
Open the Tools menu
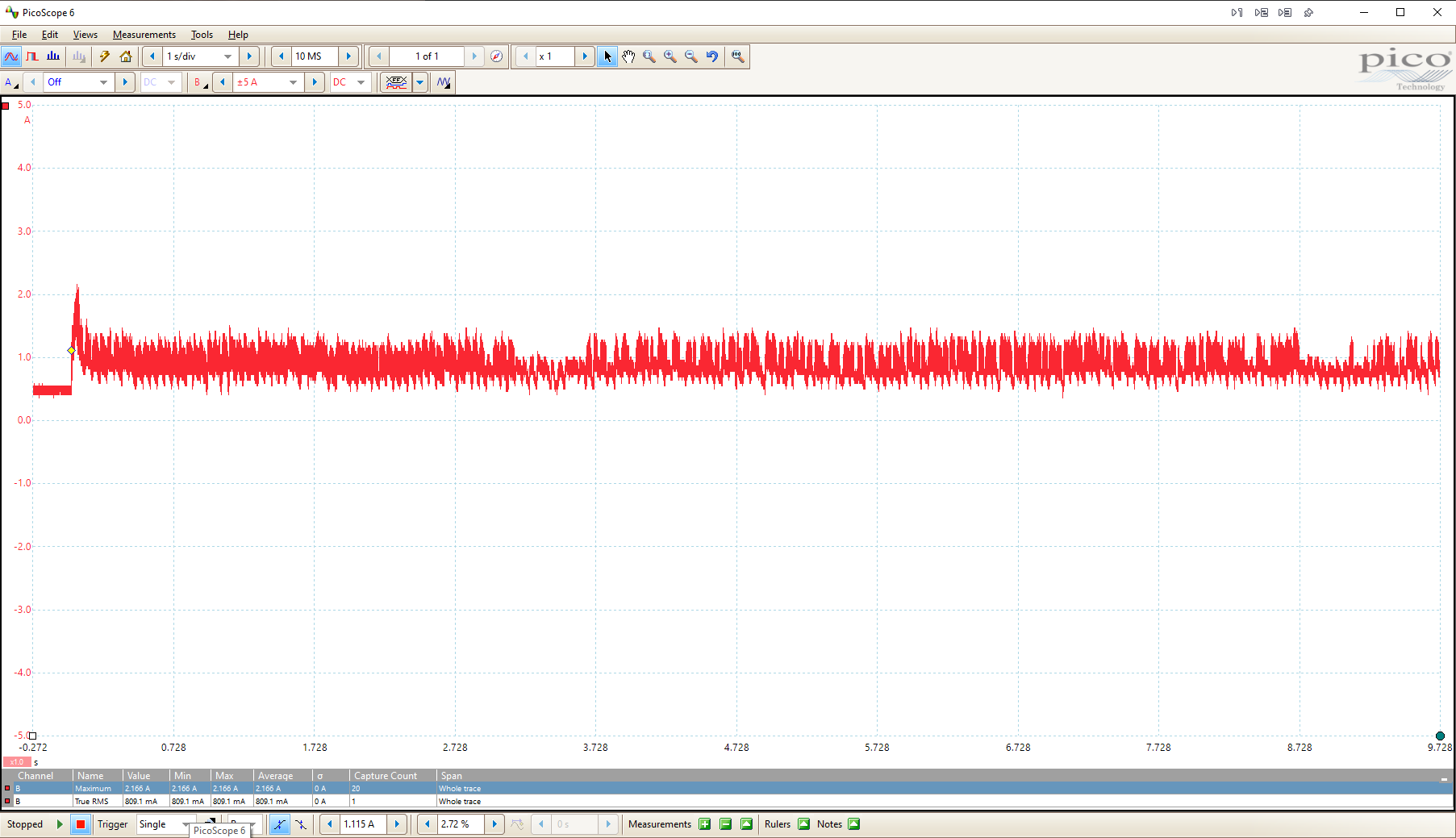(202, 35)
